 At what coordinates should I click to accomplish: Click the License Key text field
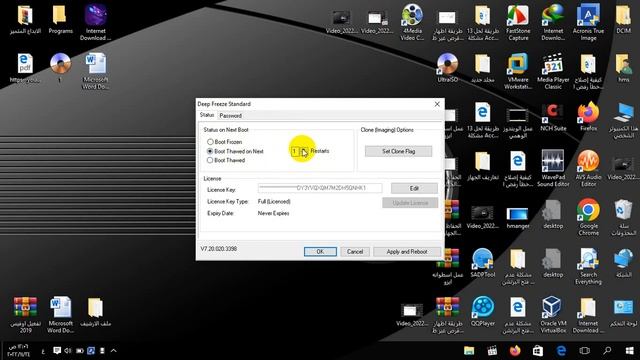coord(320,188)
